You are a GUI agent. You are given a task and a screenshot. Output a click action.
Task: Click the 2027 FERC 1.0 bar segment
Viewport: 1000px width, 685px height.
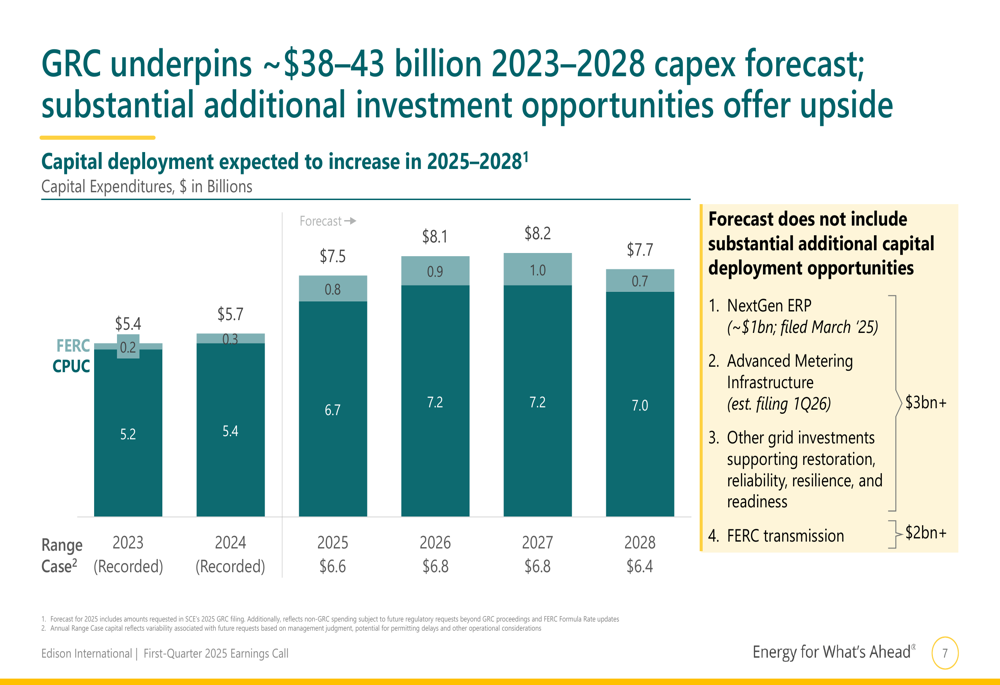[x=538, y=269]
